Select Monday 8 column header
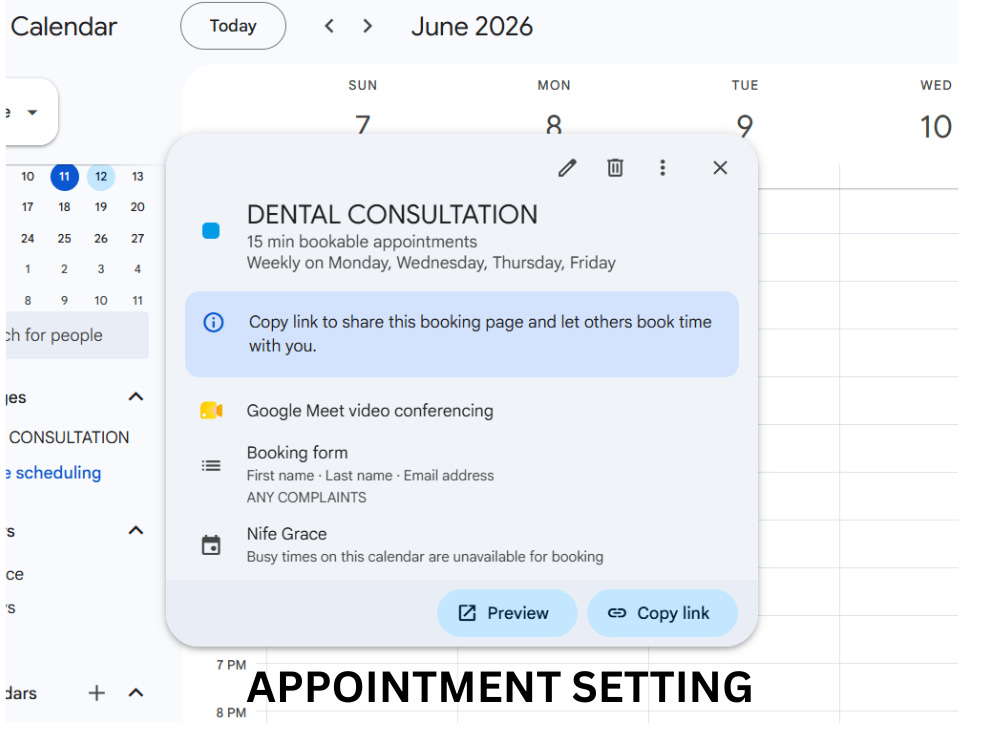 [554, 106]
